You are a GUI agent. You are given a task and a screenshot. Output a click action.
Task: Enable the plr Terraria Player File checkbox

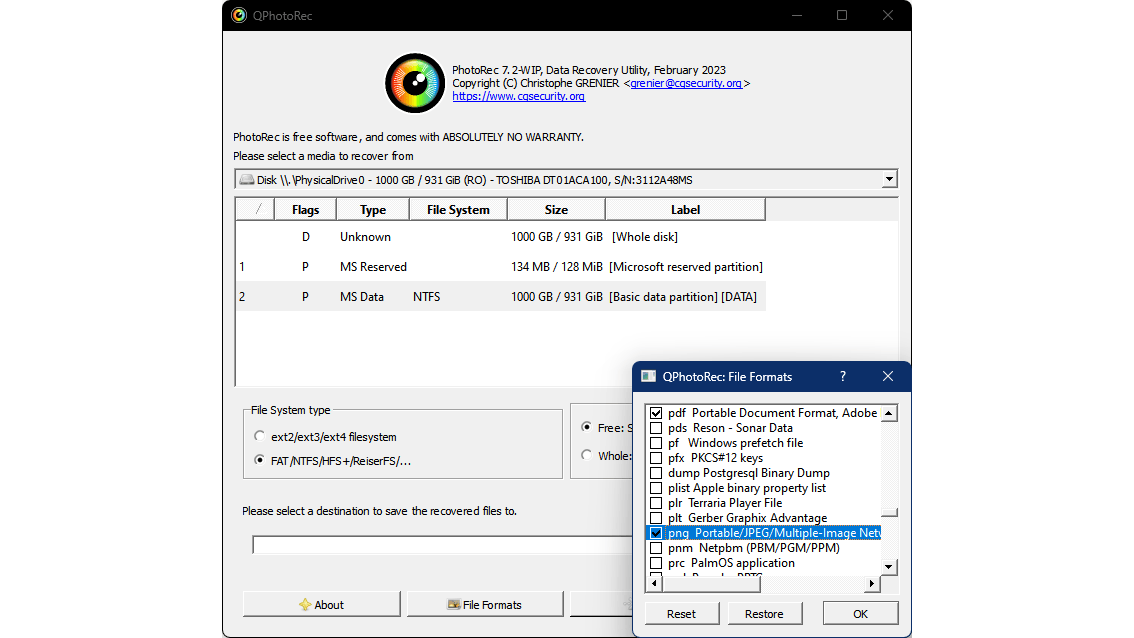pos(656,503)
